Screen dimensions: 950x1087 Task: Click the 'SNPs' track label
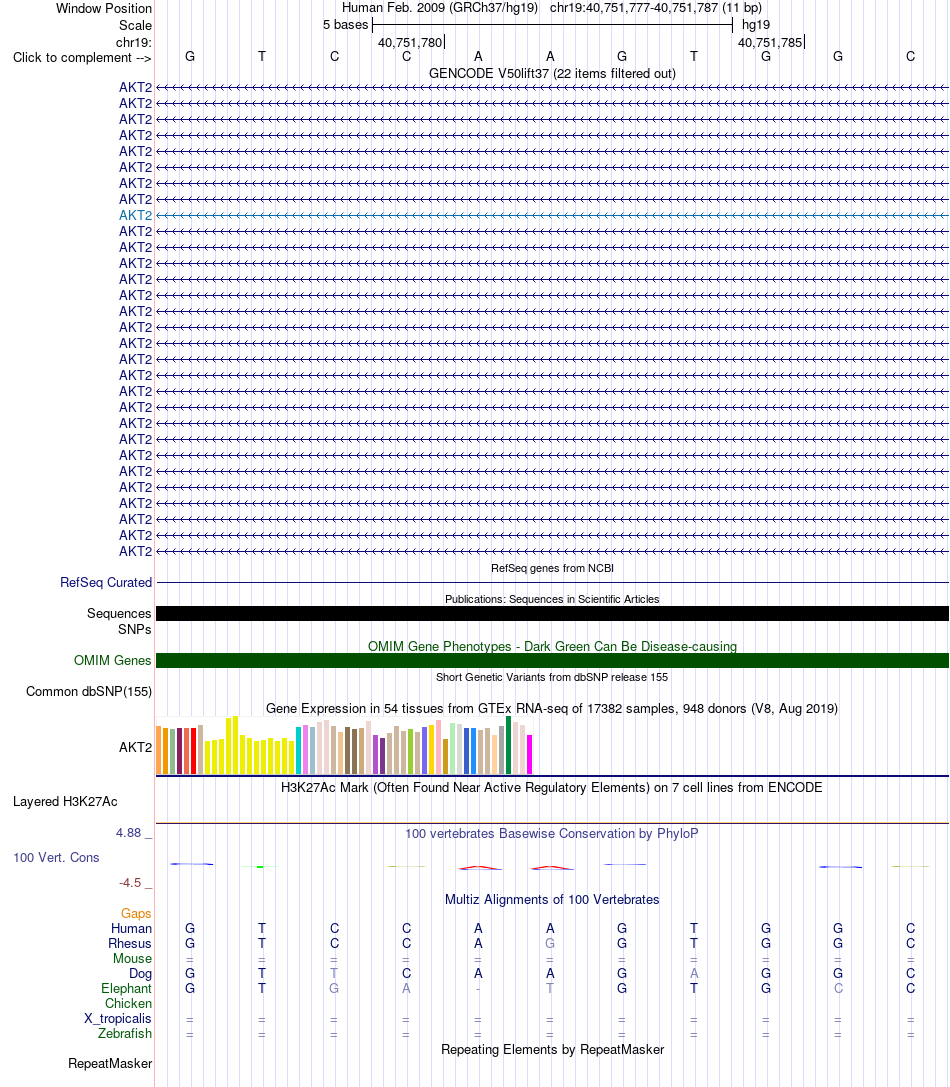(x=135, y=629)
